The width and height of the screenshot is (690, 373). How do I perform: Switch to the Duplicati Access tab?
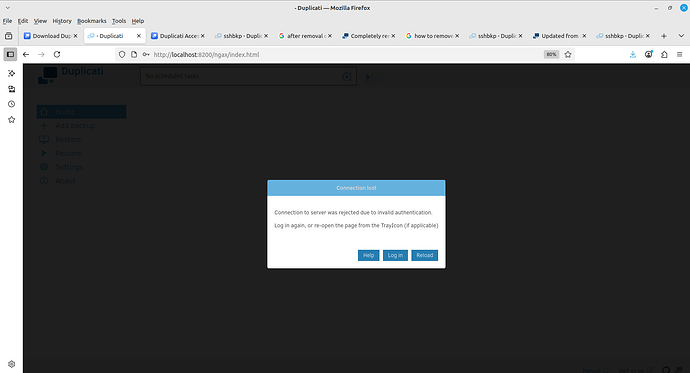[x=178, y=36]
